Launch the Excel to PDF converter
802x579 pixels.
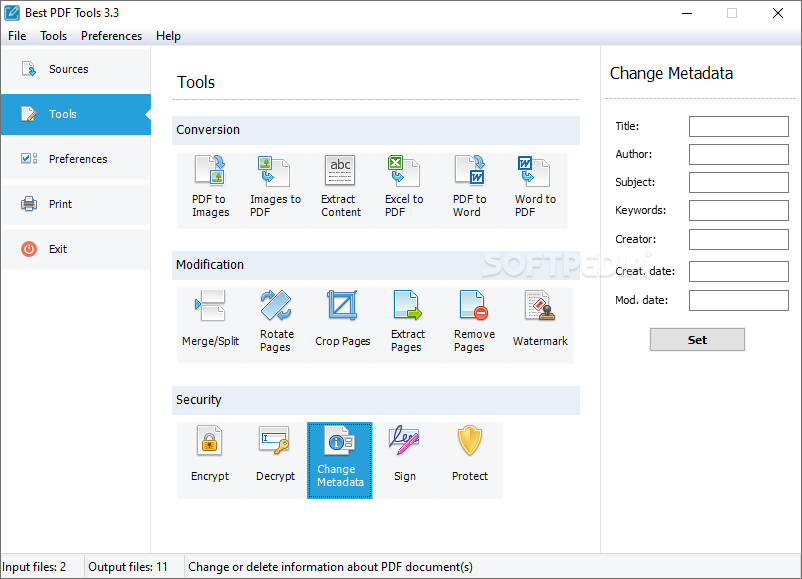point(405,190)
